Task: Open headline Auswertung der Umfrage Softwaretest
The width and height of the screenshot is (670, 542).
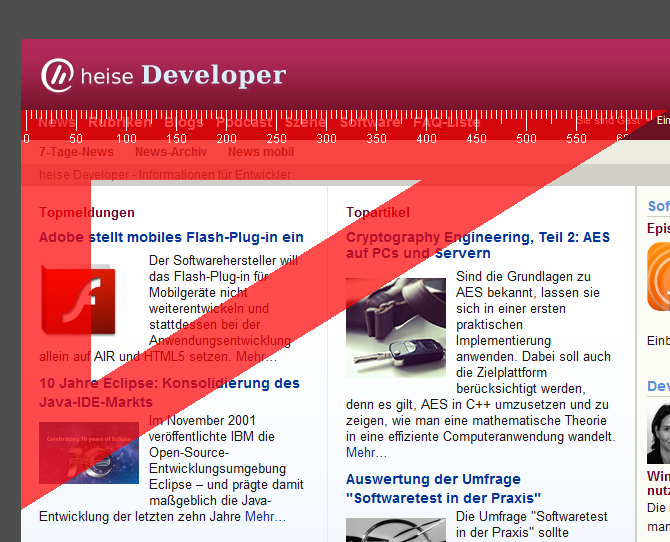Action: [x=443, y=488]
